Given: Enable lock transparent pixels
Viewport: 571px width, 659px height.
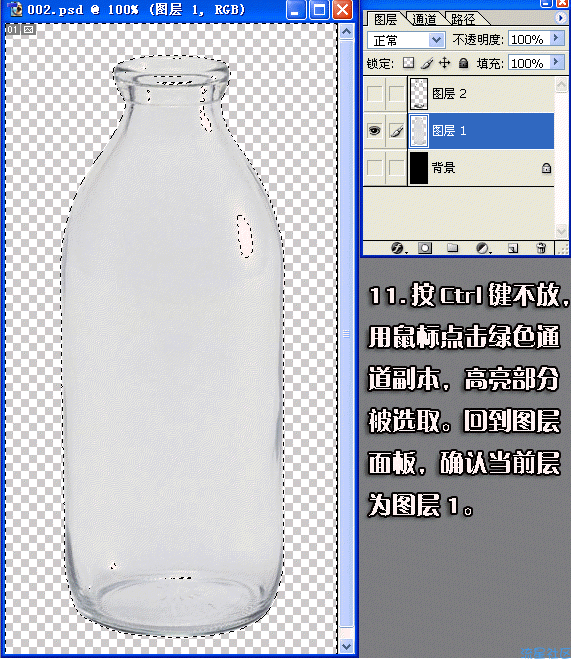Looking at the screenshot, I should 408,63.
